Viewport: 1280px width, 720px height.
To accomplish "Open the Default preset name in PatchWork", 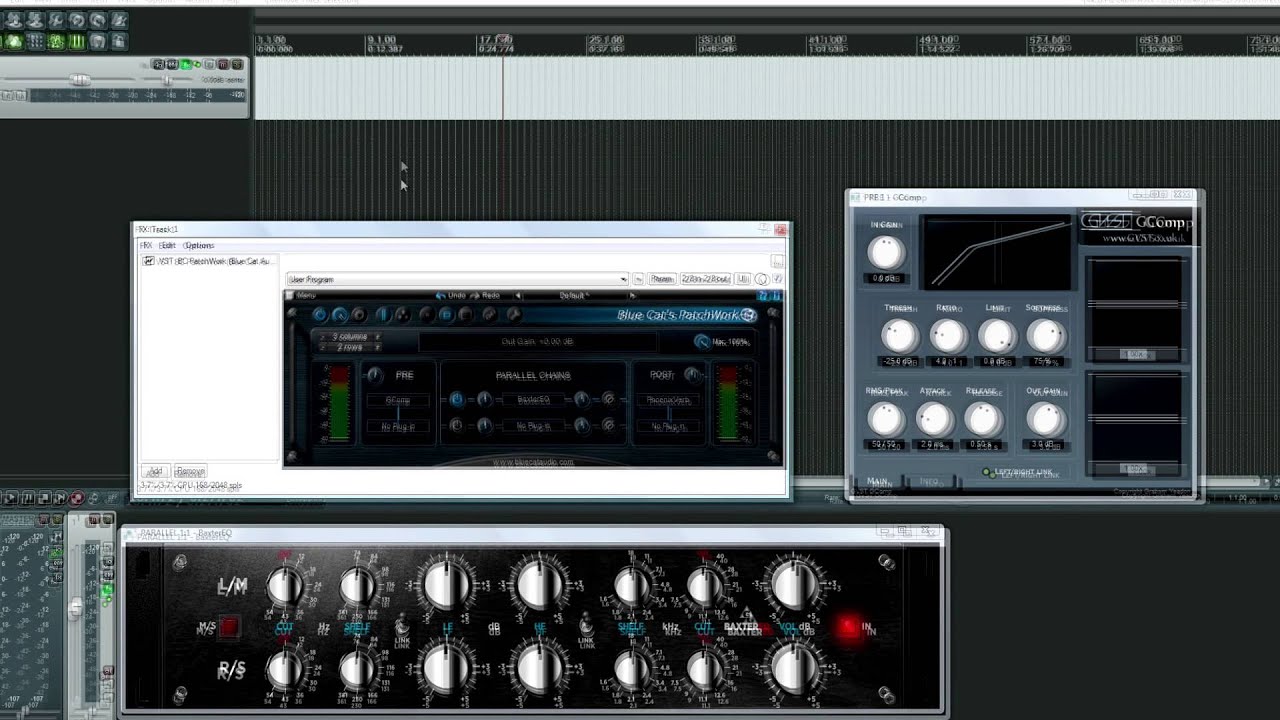I will coord(573,296).
